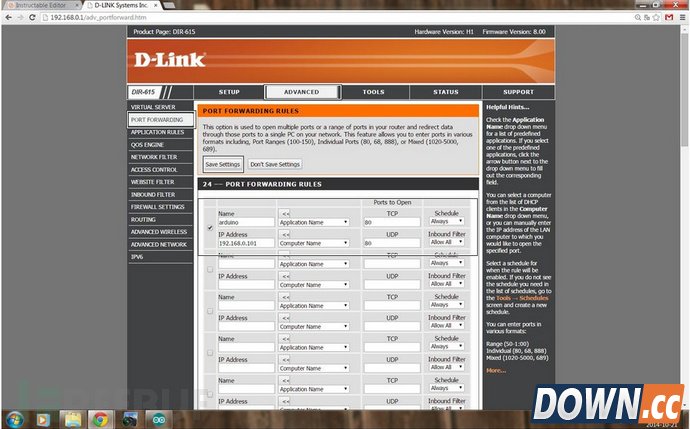Viewport: 690px width, 429px height.
Task: Enable the third port forwarding rule checkbox
Action: [x=208, y=311]
